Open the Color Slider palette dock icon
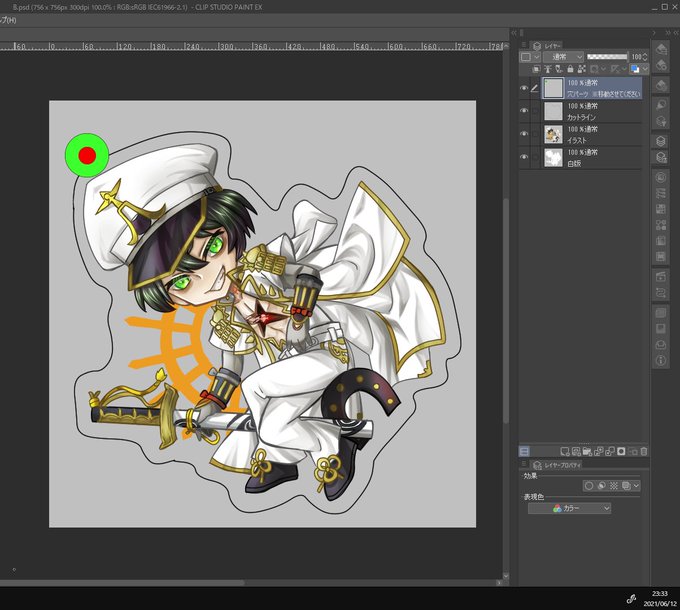Viewport: 680px width, 610px height. pyautogui.click(x=660, y=193)
